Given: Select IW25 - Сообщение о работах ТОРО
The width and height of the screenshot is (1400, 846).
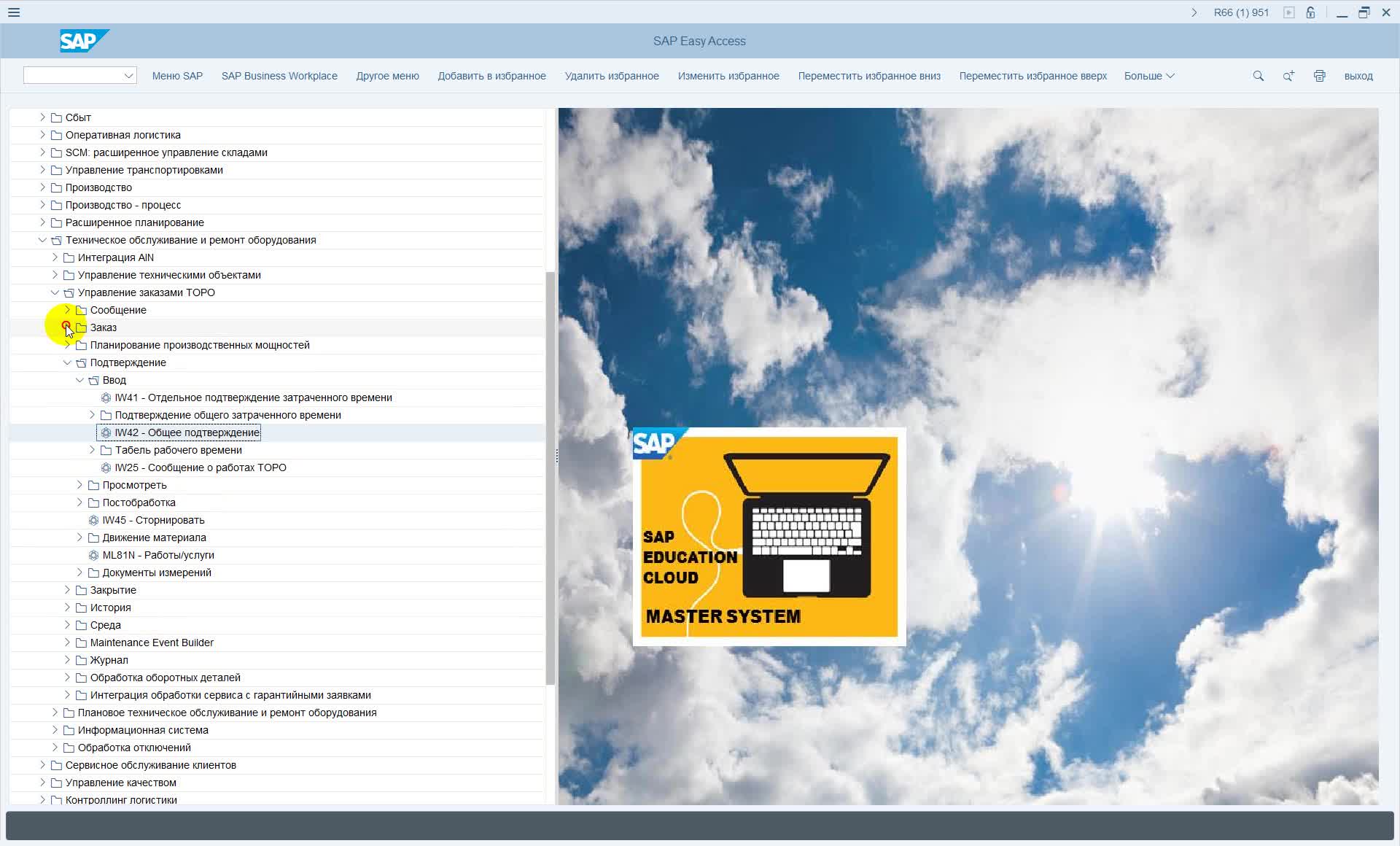Looking at the screenshot, I should [x=201, y=467].
